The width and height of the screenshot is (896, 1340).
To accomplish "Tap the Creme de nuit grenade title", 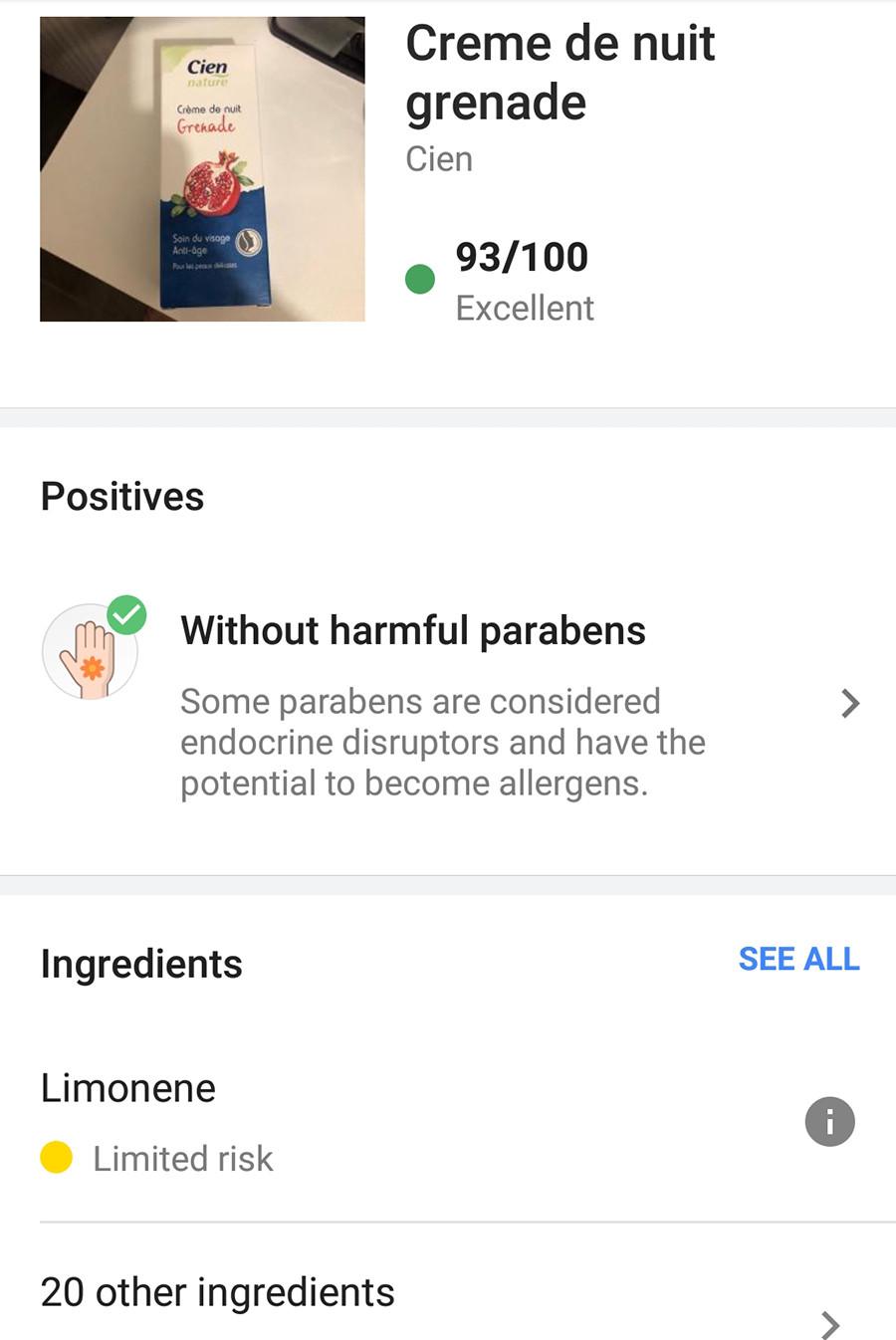I will 560,73.
